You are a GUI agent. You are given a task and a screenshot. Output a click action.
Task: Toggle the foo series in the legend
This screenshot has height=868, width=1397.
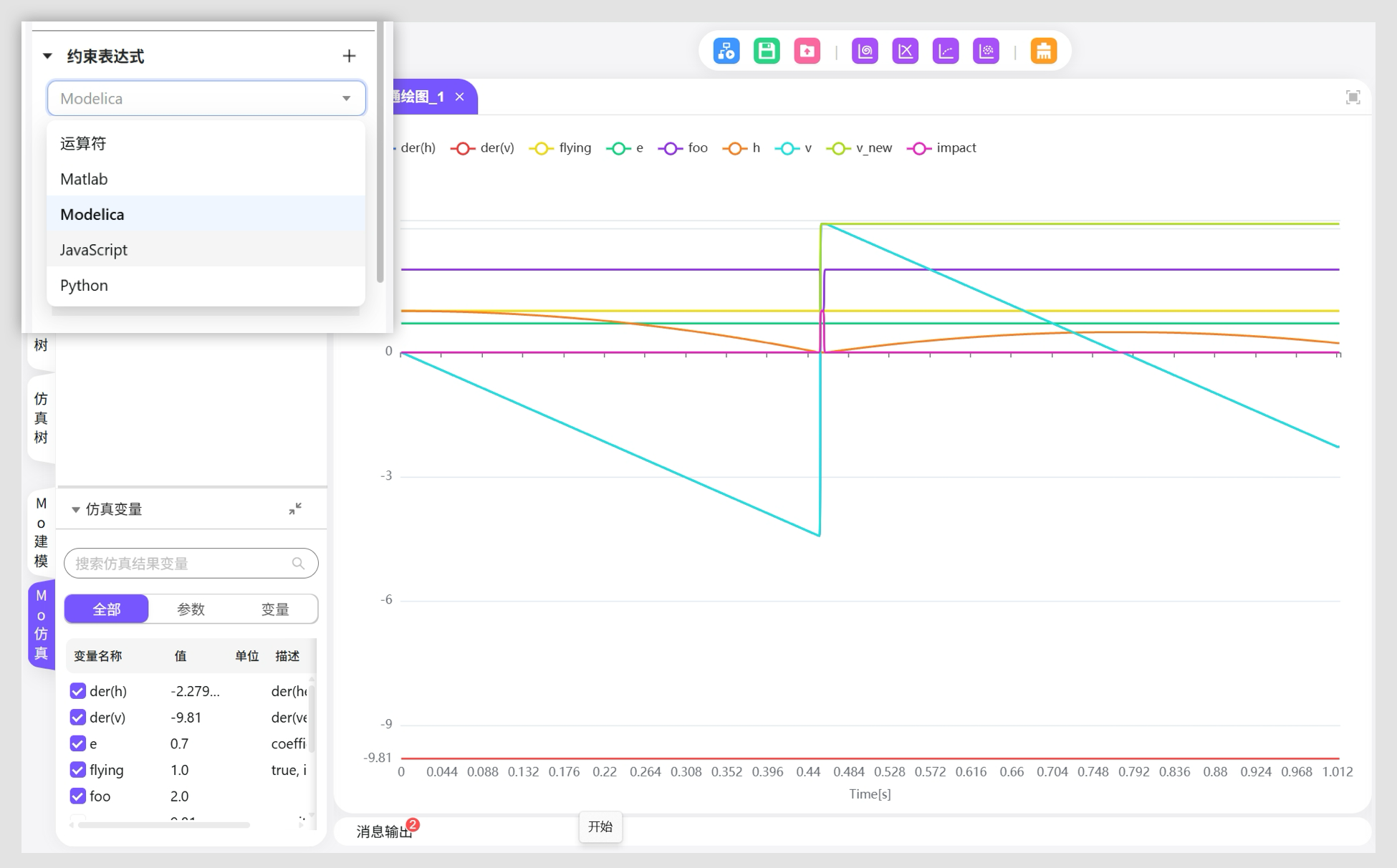[683, 148]
